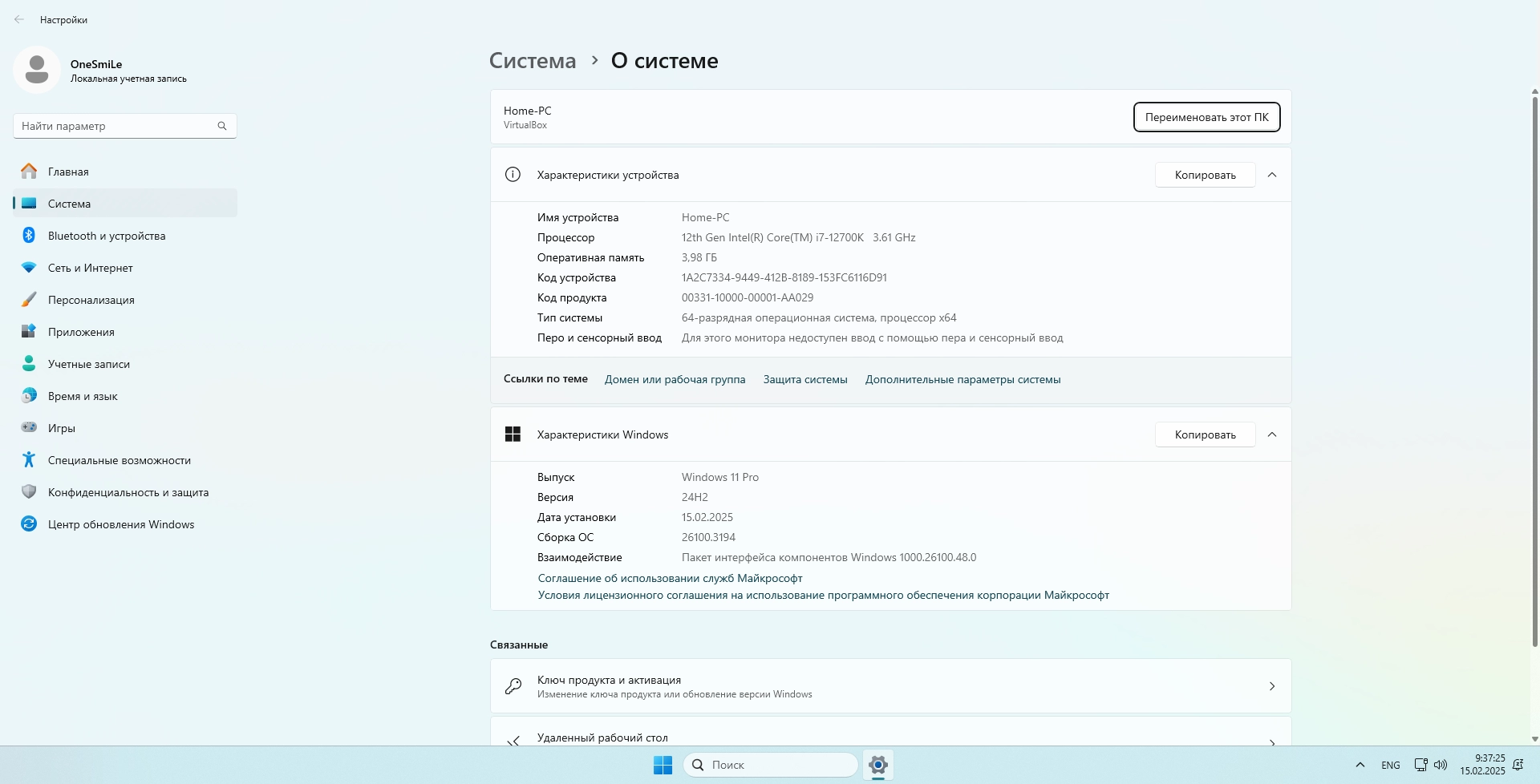Click the clock and date in taskbar
This screenshot has height=784, width=1540.
(x=1482, y=765)
